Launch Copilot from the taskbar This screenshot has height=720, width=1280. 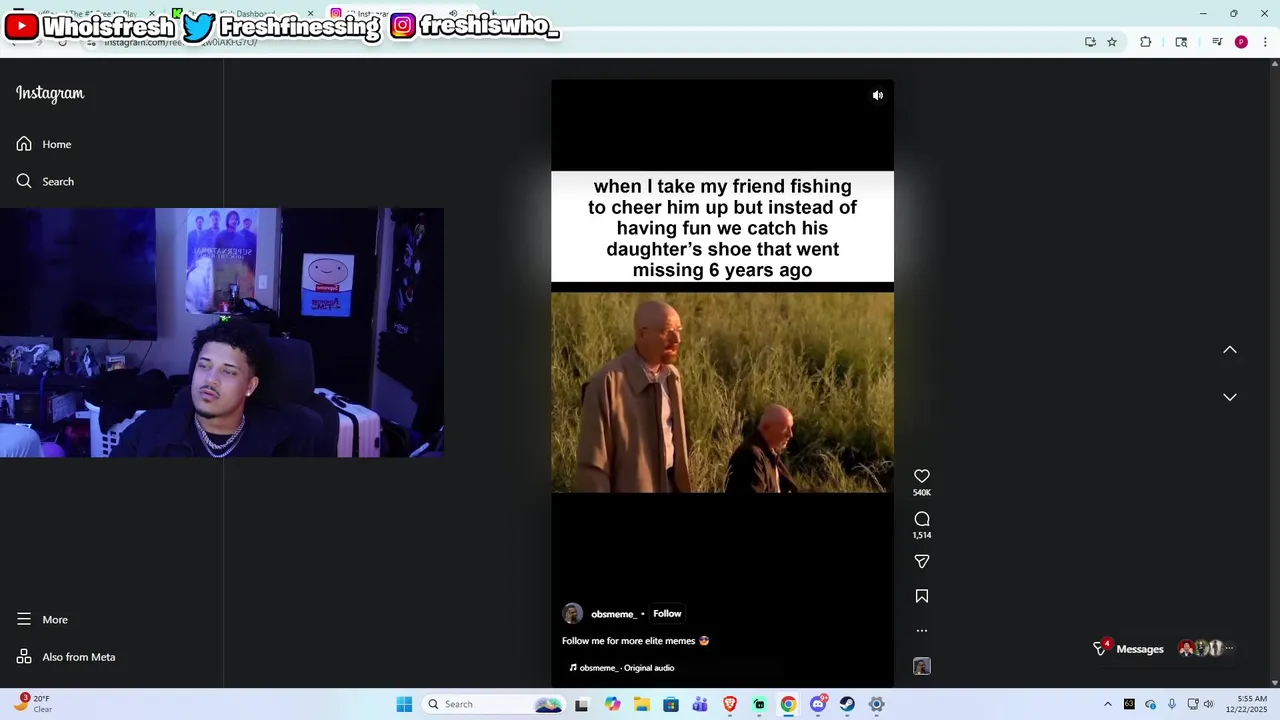pos(612,704)
